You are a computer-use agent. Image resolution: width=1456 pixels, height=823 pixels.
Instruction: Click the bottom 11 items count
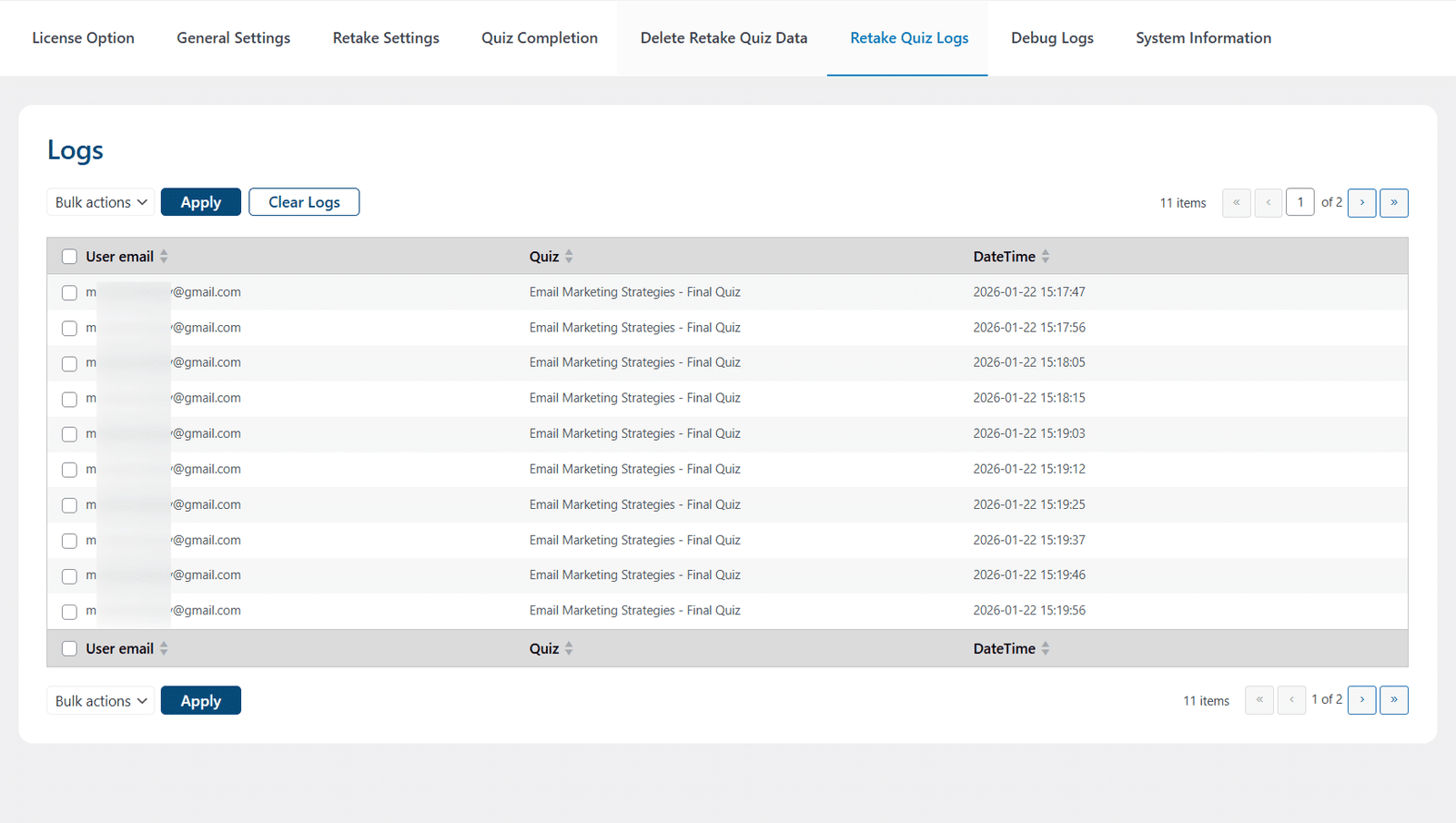pos(1207,701)
